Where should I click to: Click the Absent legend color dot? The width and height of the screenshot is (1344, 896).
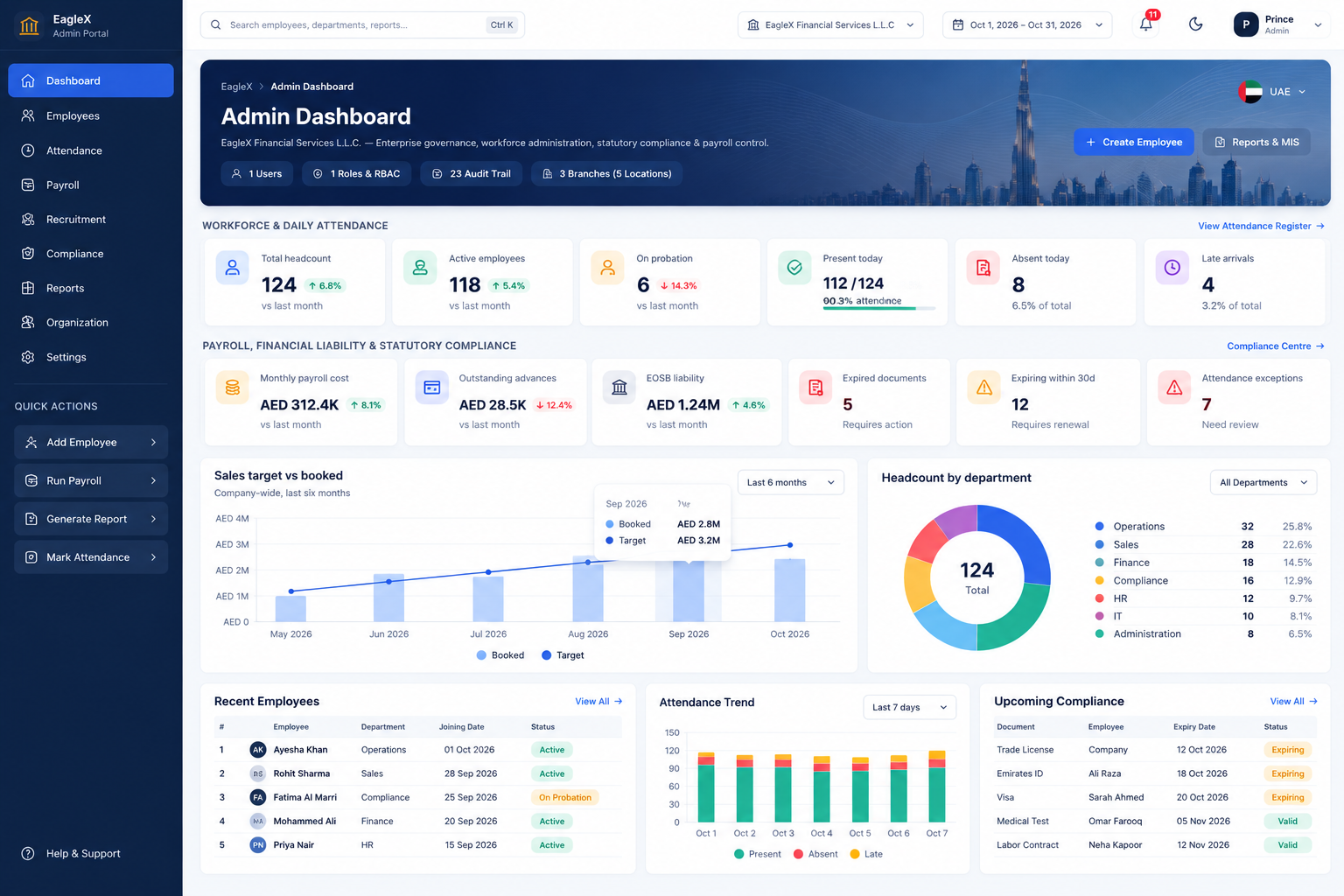tap(798, 854)
